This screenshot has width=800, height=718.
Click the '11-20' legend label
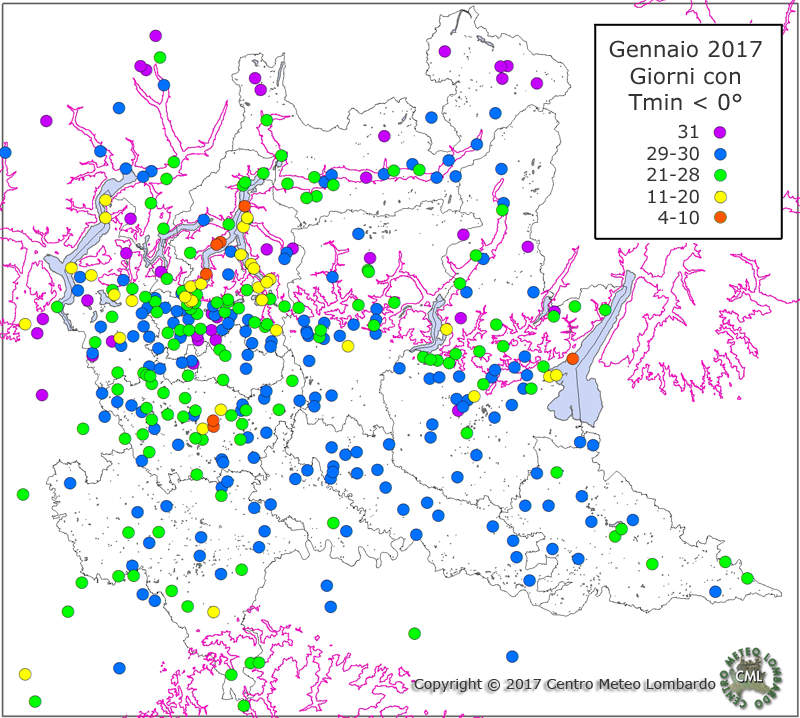pyautogui.click(x=672, y=196)
